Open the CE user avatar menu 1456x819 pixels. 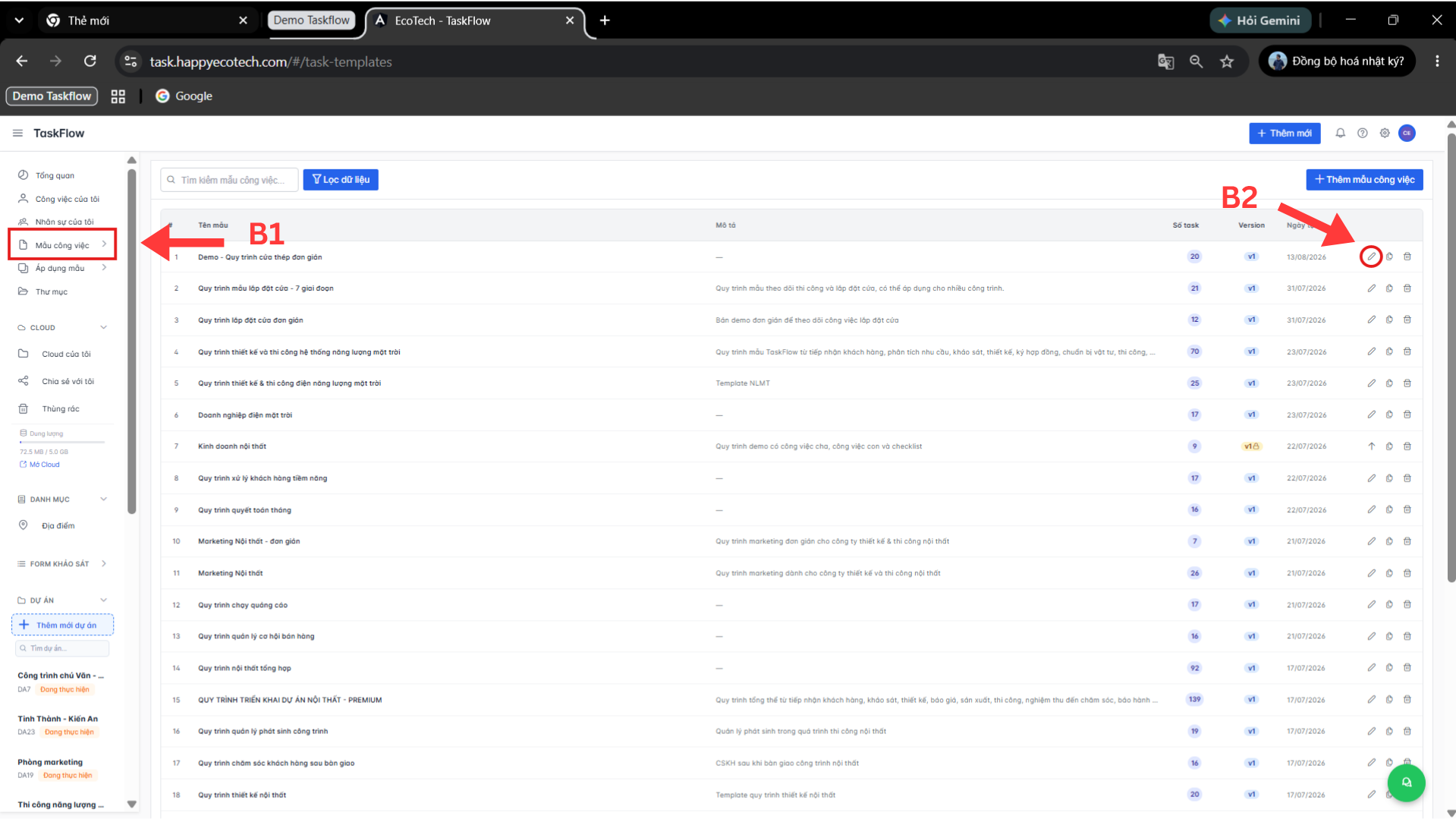click(1407, 133)
